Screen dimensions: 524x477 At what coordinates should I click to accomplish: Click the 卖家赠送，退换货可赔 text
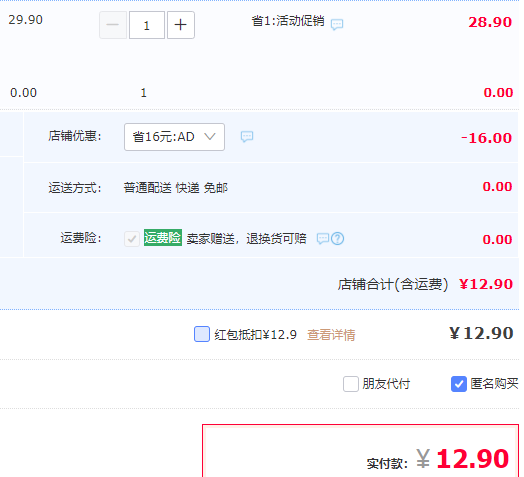246,239
